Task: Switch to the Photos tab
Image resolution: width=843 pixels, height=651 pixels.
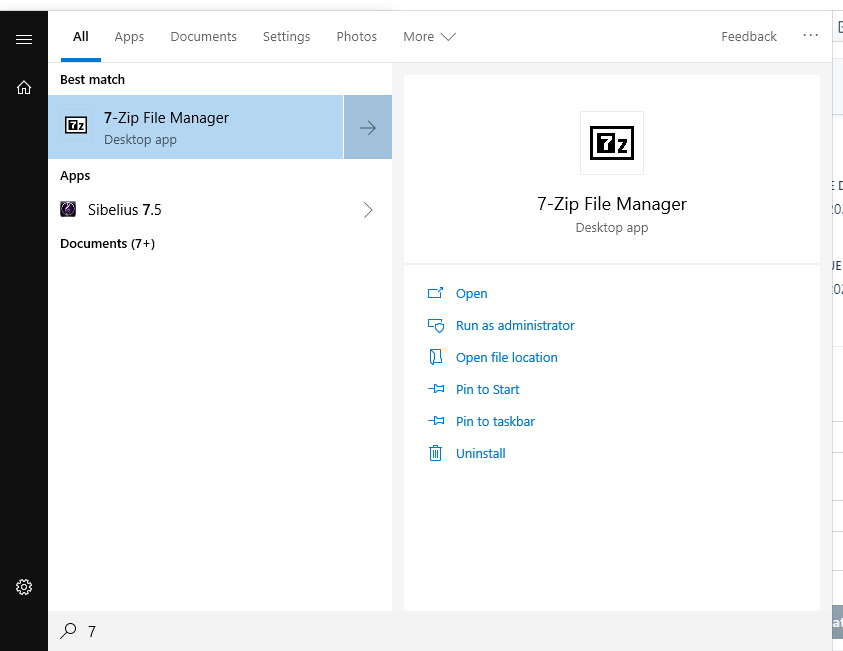Action: [356, 37]
